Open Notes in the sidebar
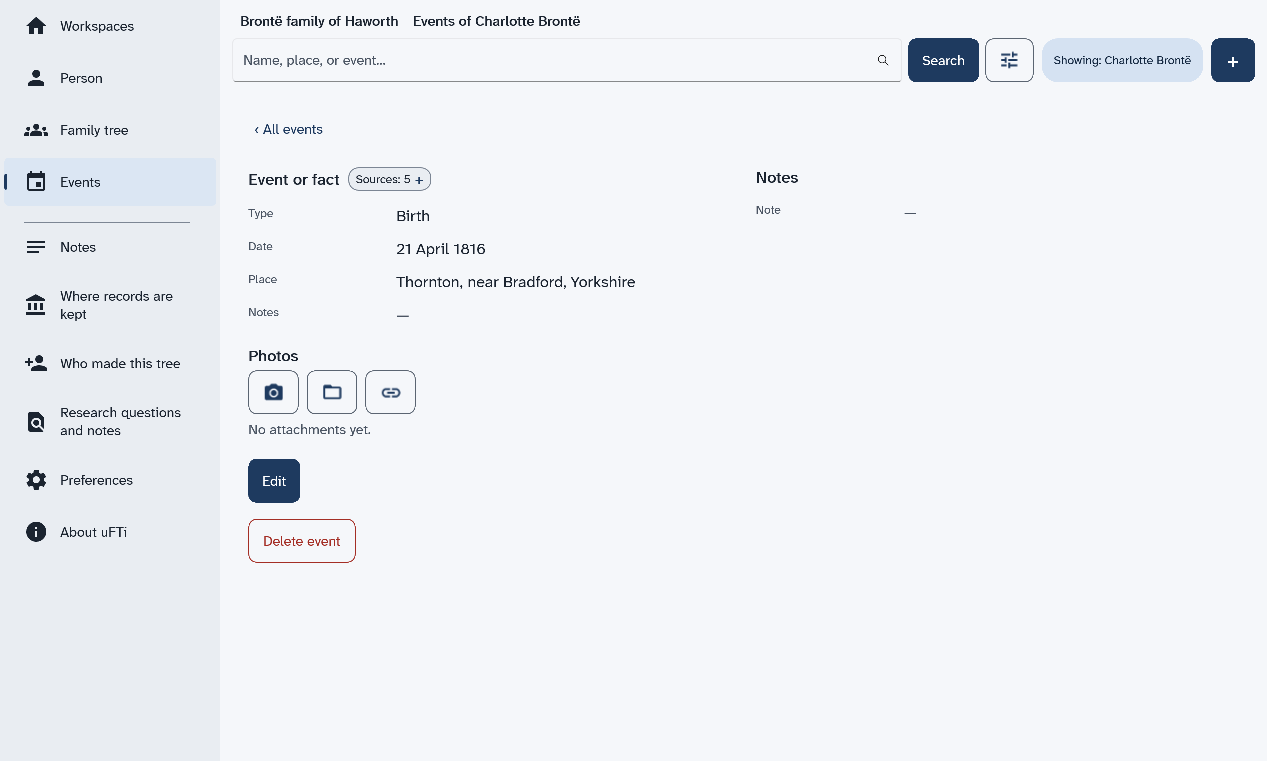This screenshot has width=1267, height=761. [110, 247]
